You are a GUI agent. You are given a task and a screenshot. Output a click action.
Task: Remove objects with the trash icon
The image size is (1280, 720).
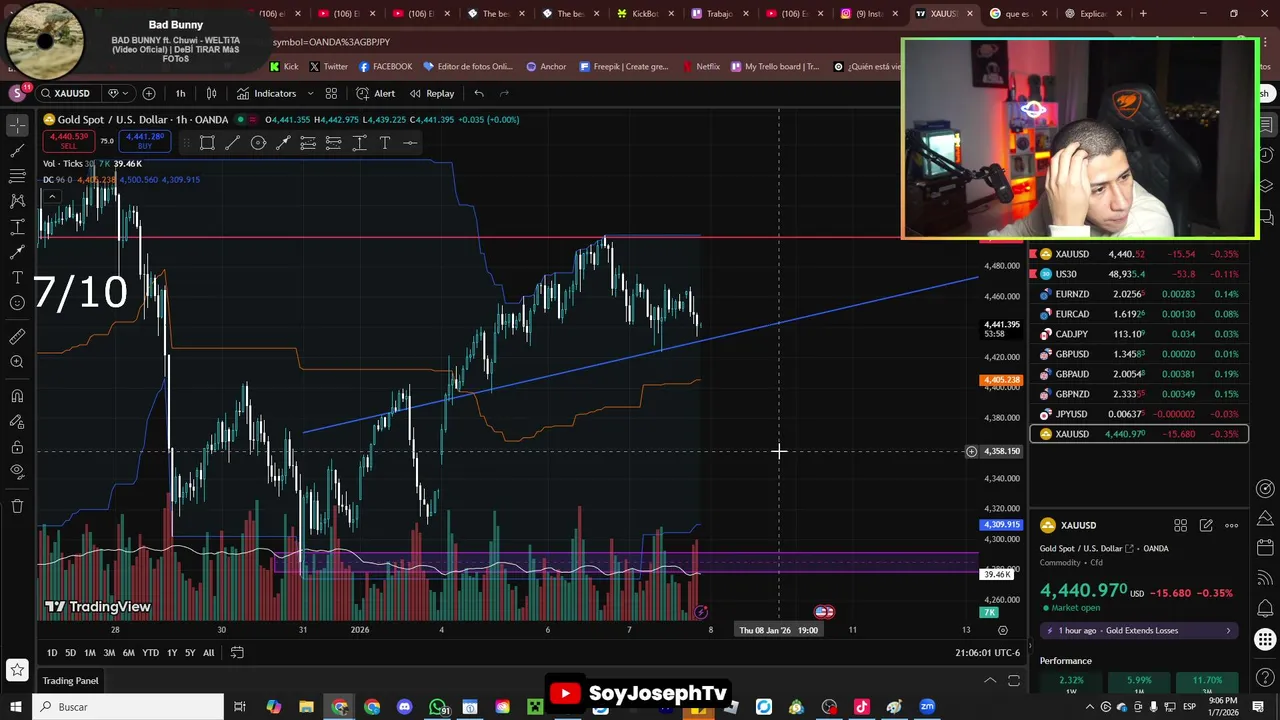[x=17, y=506]
